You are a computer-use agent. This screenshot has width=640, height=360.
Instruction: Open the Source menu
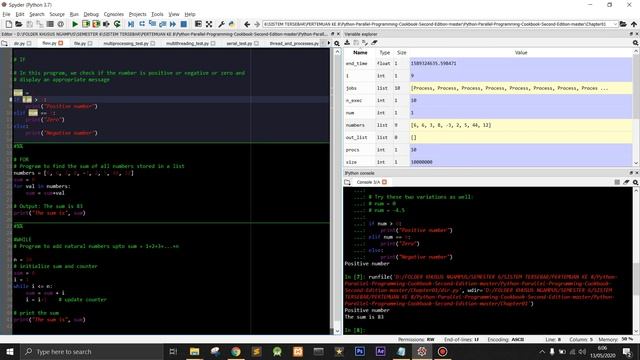57,14
